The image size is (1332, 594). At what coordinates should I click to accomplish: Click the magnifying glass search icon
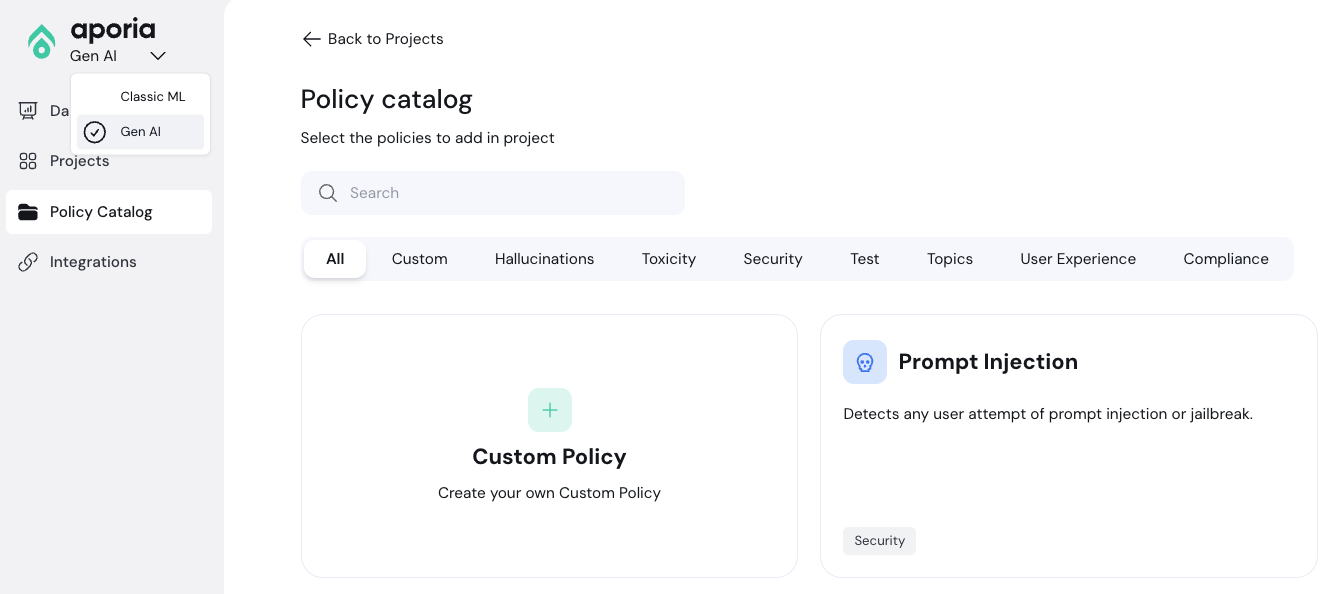328,193
